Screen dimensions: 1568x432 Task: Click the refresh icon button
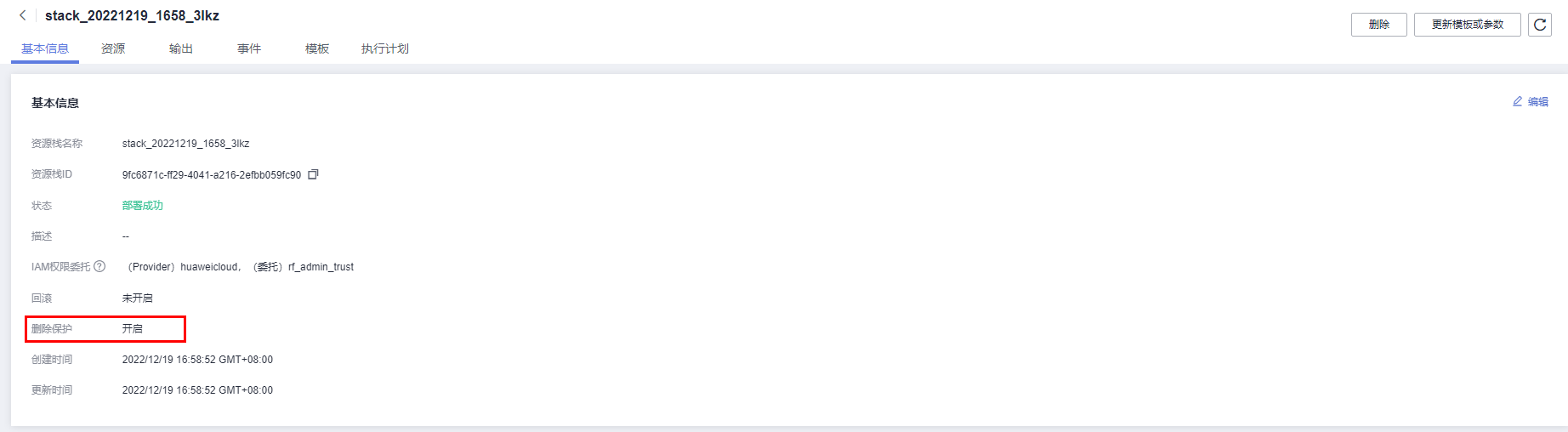coord(1540,25)
